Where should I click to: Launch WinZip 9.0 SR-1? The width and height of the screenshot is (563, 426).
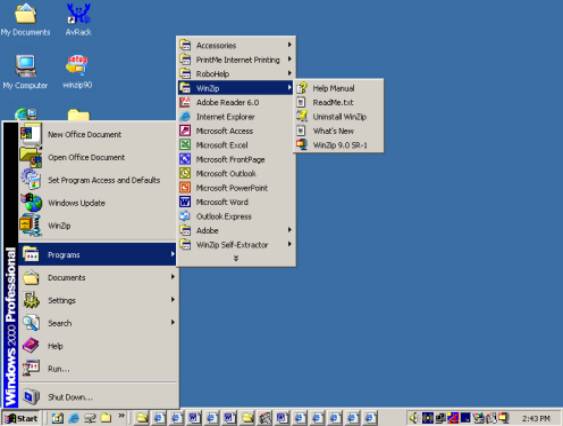(339, 145)
